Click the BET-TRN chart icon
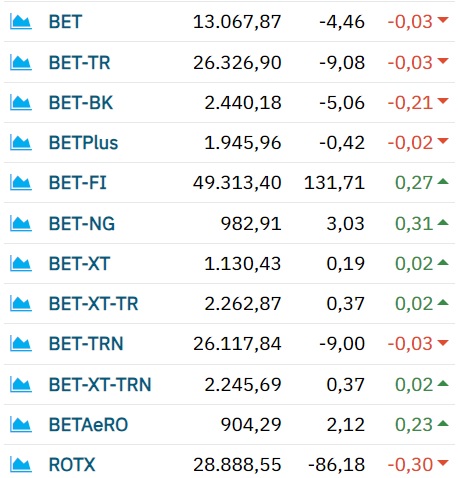Image resolution: width=458 pixels, height=478 pixels. pyautogui.click(x=21, y=344)
